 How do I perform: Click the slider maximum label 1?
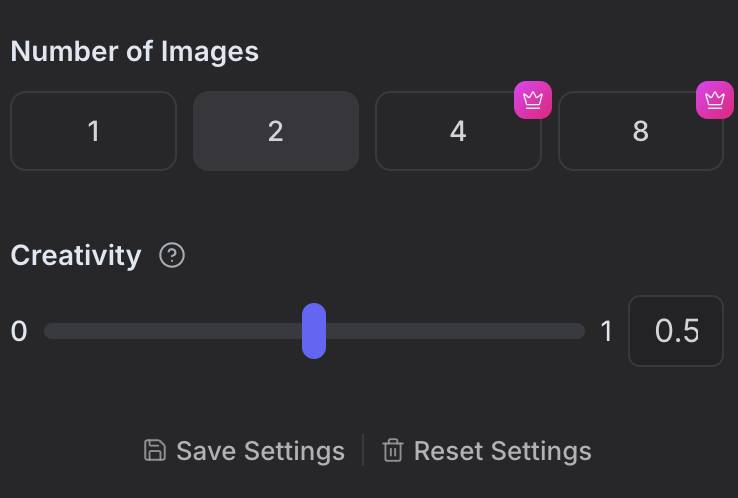pos(606,331)
